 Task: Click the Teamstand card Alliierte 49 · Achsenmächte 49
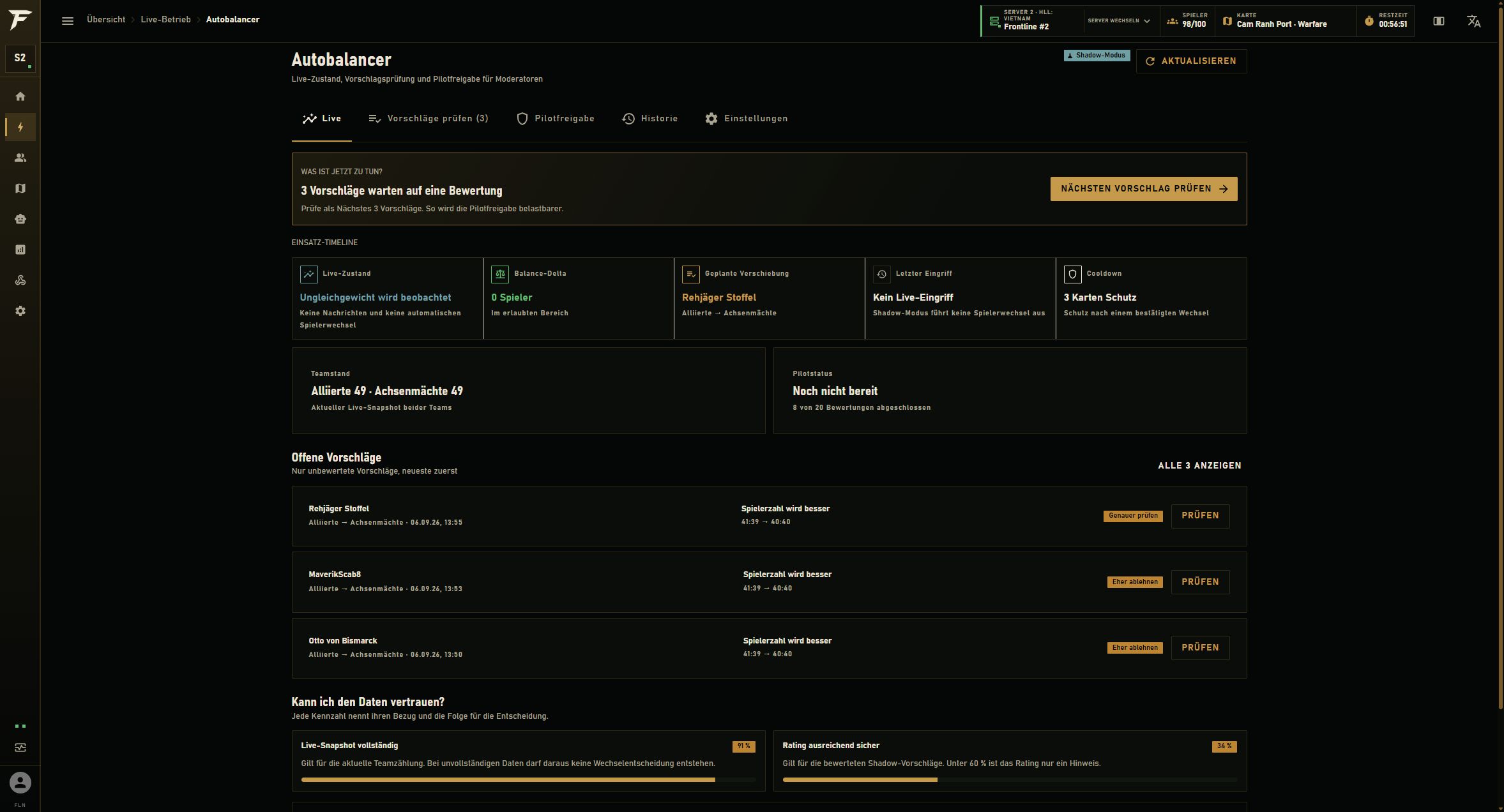(528, 391)
